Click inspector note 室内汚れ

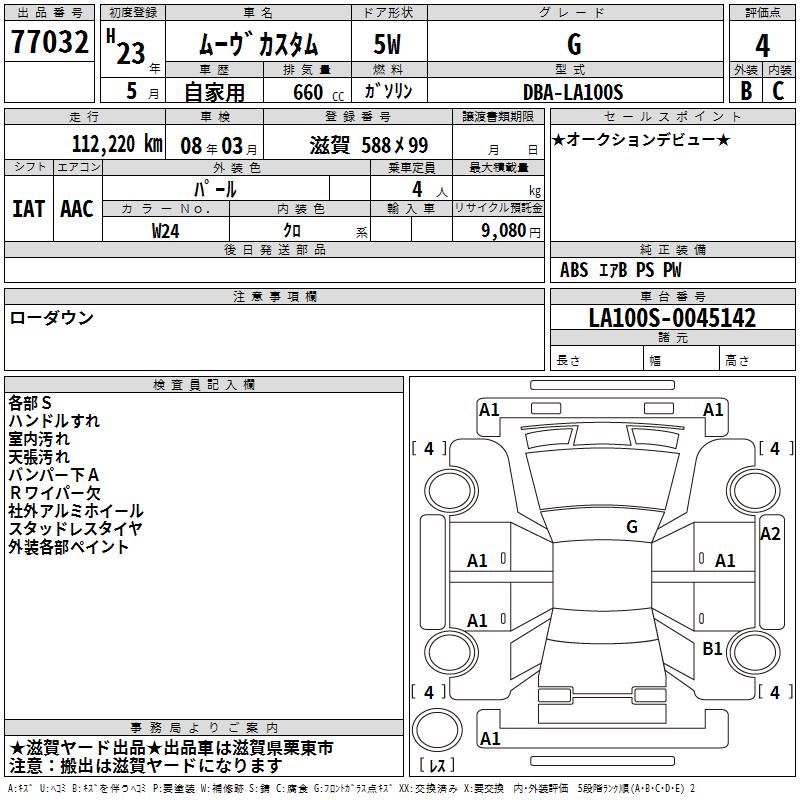(x=39, y=439)
